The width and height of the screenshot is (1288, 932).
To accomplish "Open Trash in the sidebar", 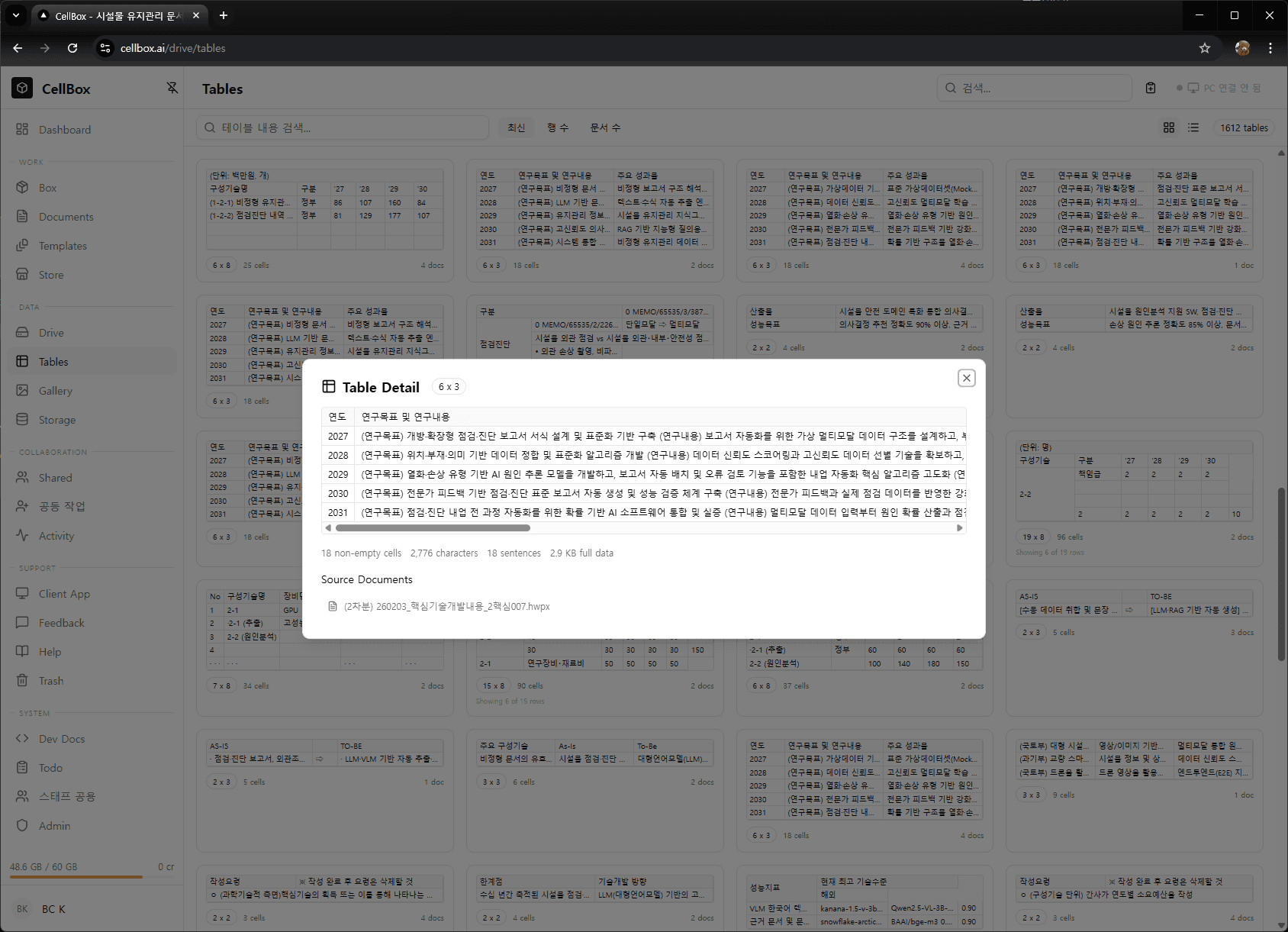I will point(51,681).
